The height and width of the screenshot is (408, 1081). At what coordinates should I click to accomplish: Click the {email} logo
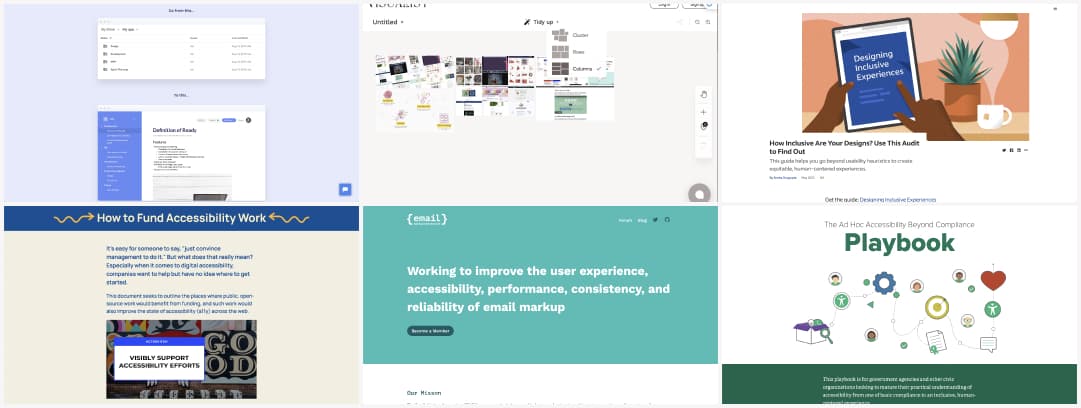[x=427, y=219]
